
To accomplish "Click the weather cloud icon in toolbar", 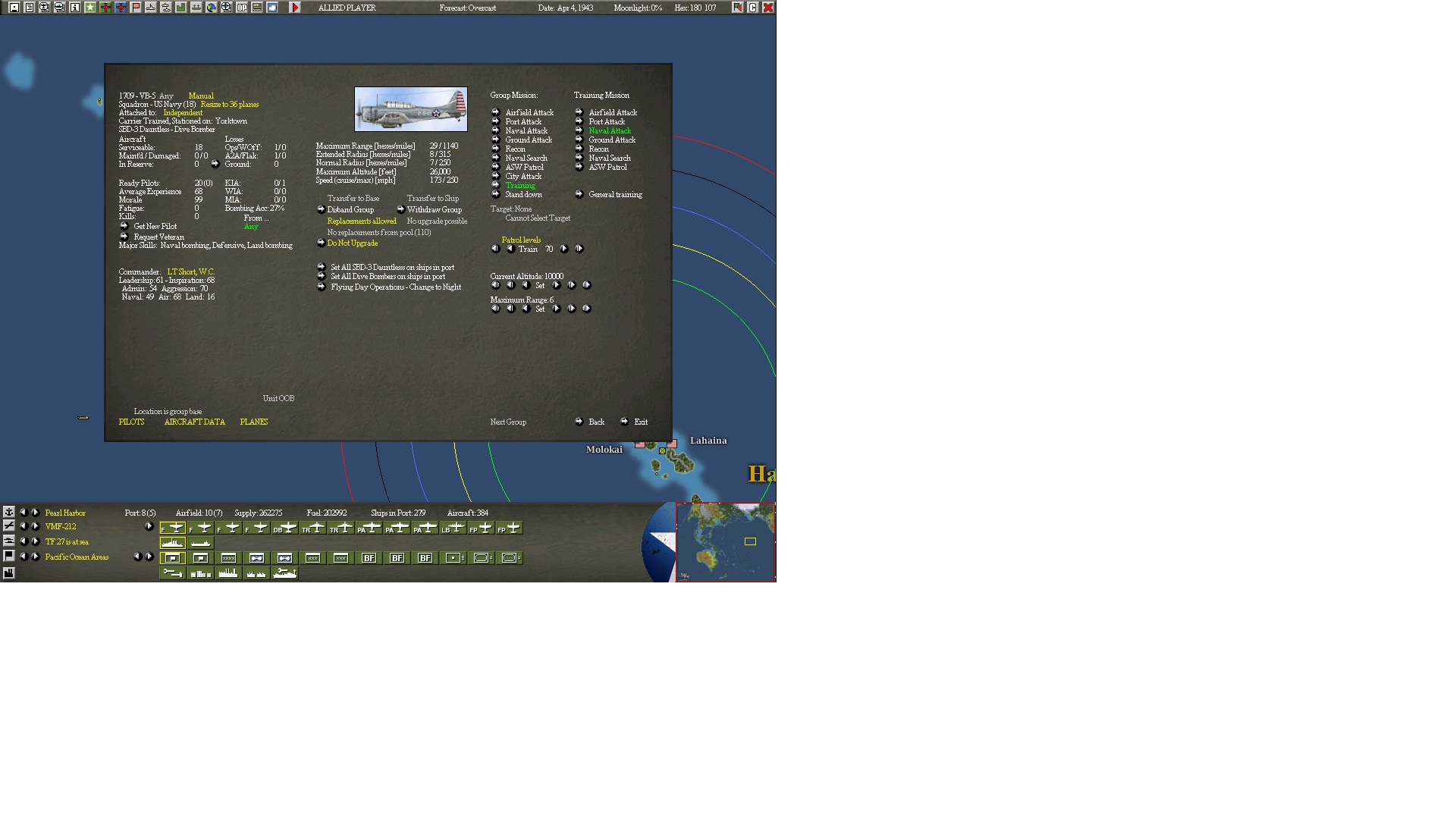I will point(271,8).
